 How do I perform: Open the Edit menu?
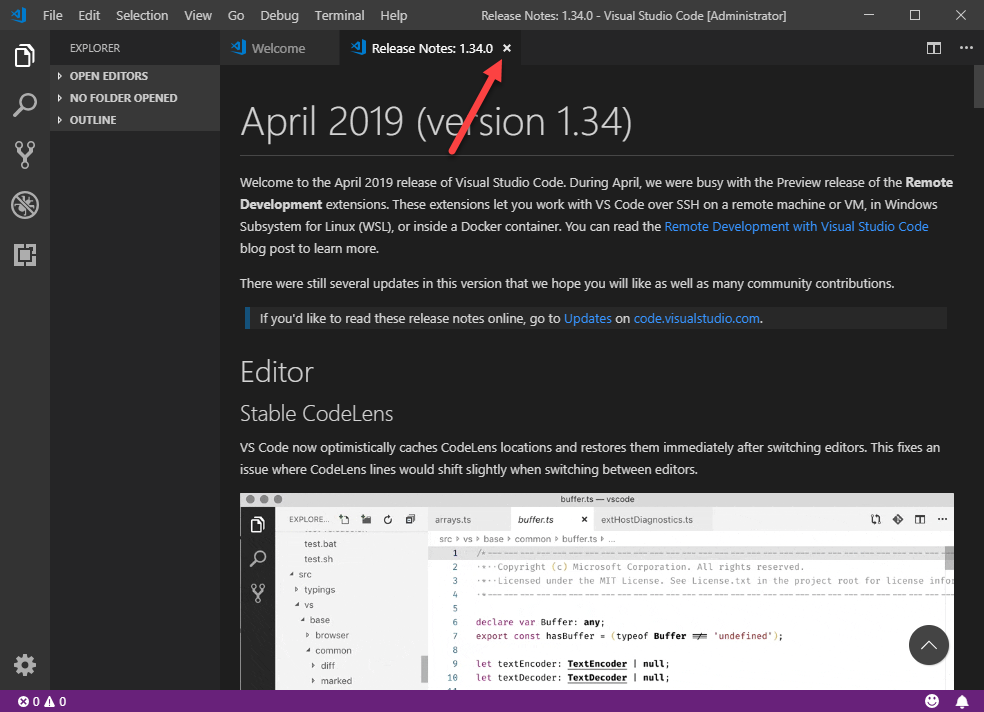89,15
